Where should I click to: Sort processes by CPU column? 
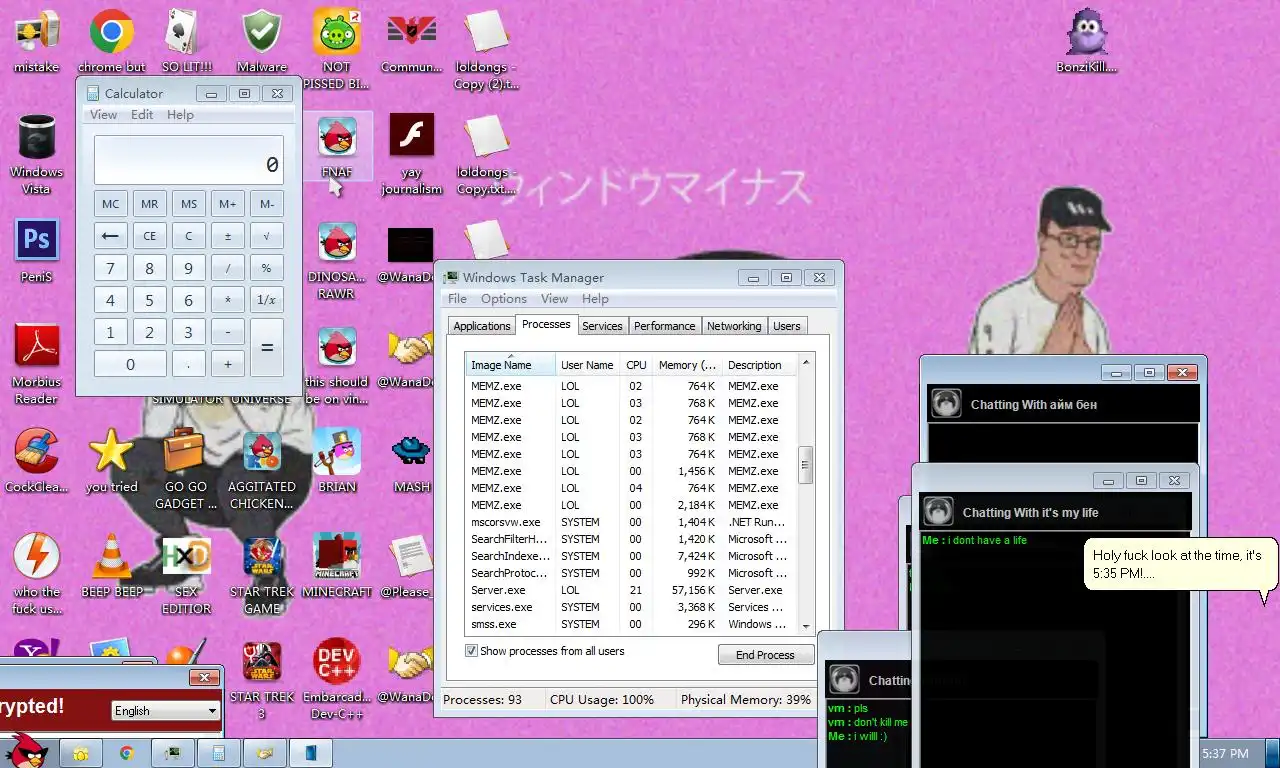coord(636,365)
